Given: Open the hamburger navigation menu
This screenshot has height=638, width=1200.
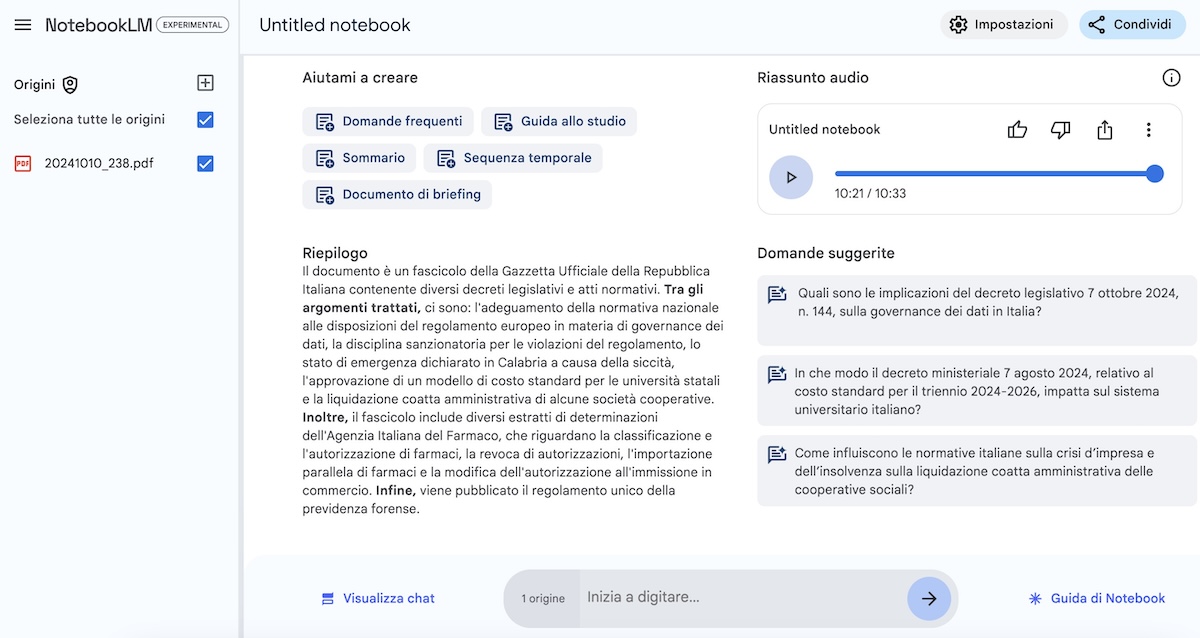Looking at the screenshot, I should pos(23,25).
